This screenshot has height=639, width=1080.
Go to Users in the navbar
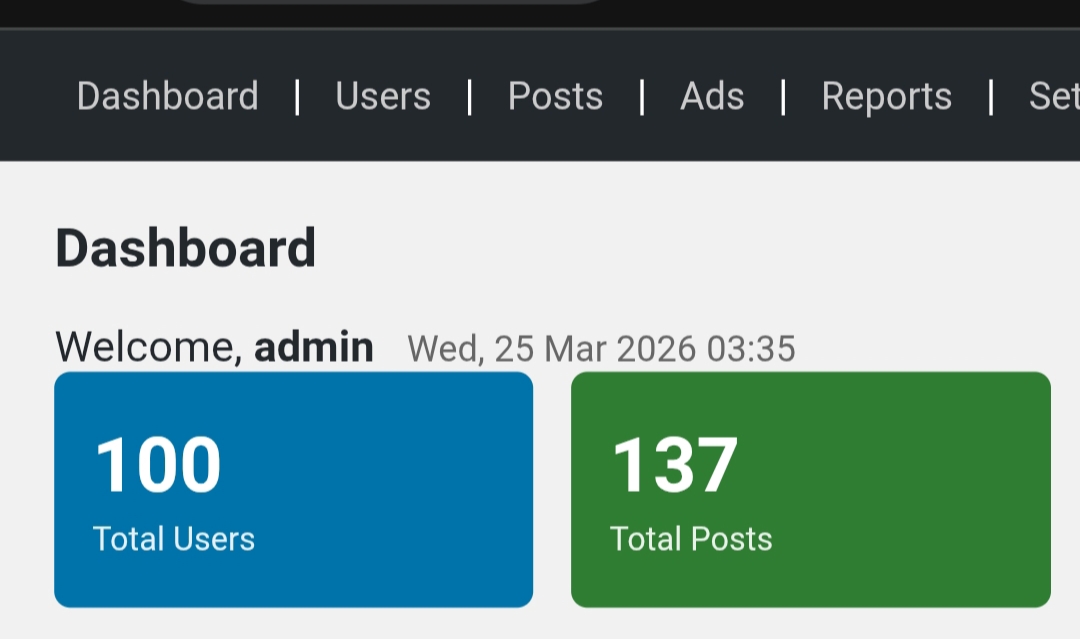click(x=383, y=97)
